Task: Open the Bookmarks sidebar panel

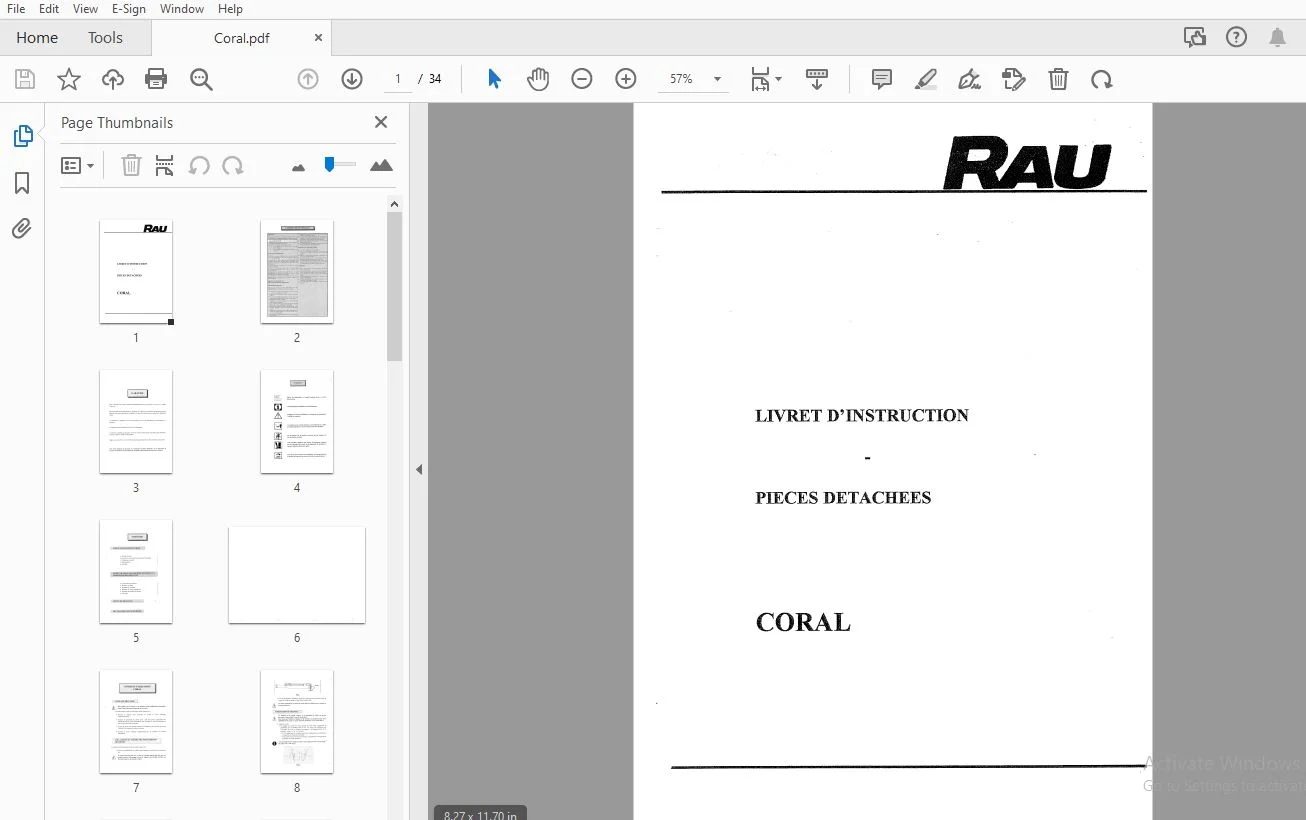Action: (22, 183)
